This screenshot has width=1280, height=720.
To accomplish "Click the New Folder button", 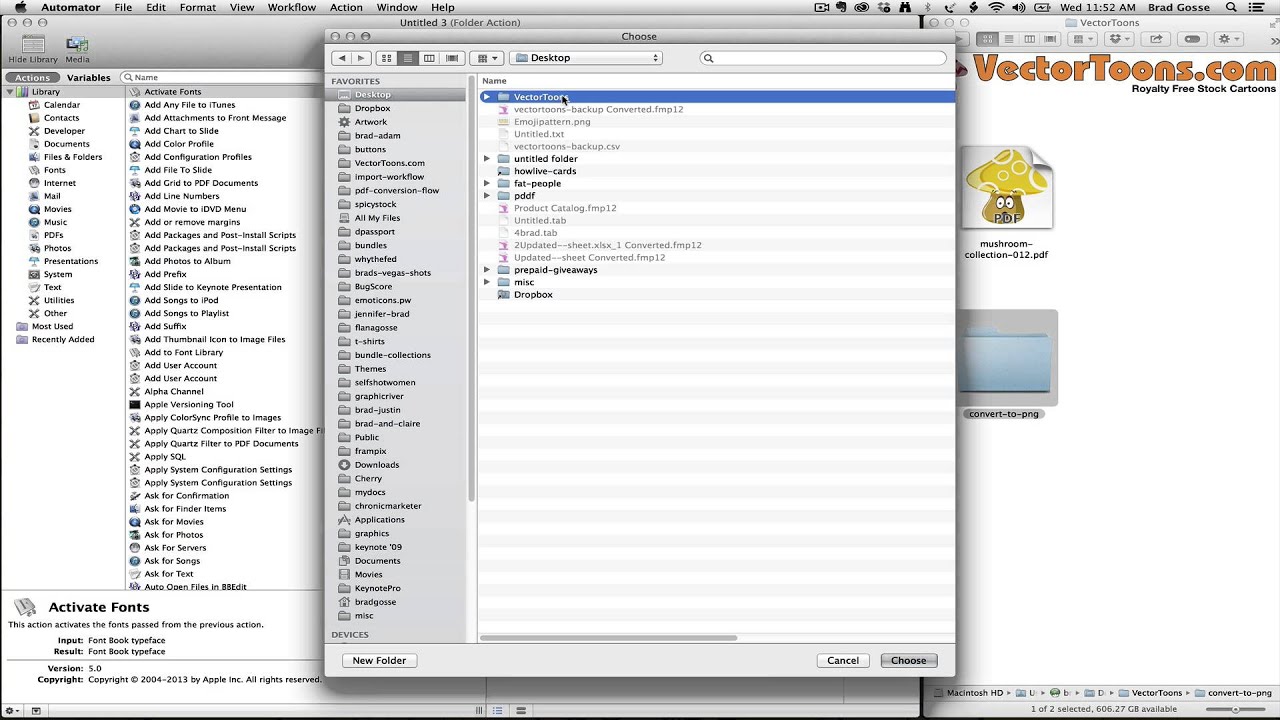I will click(379, 661).
